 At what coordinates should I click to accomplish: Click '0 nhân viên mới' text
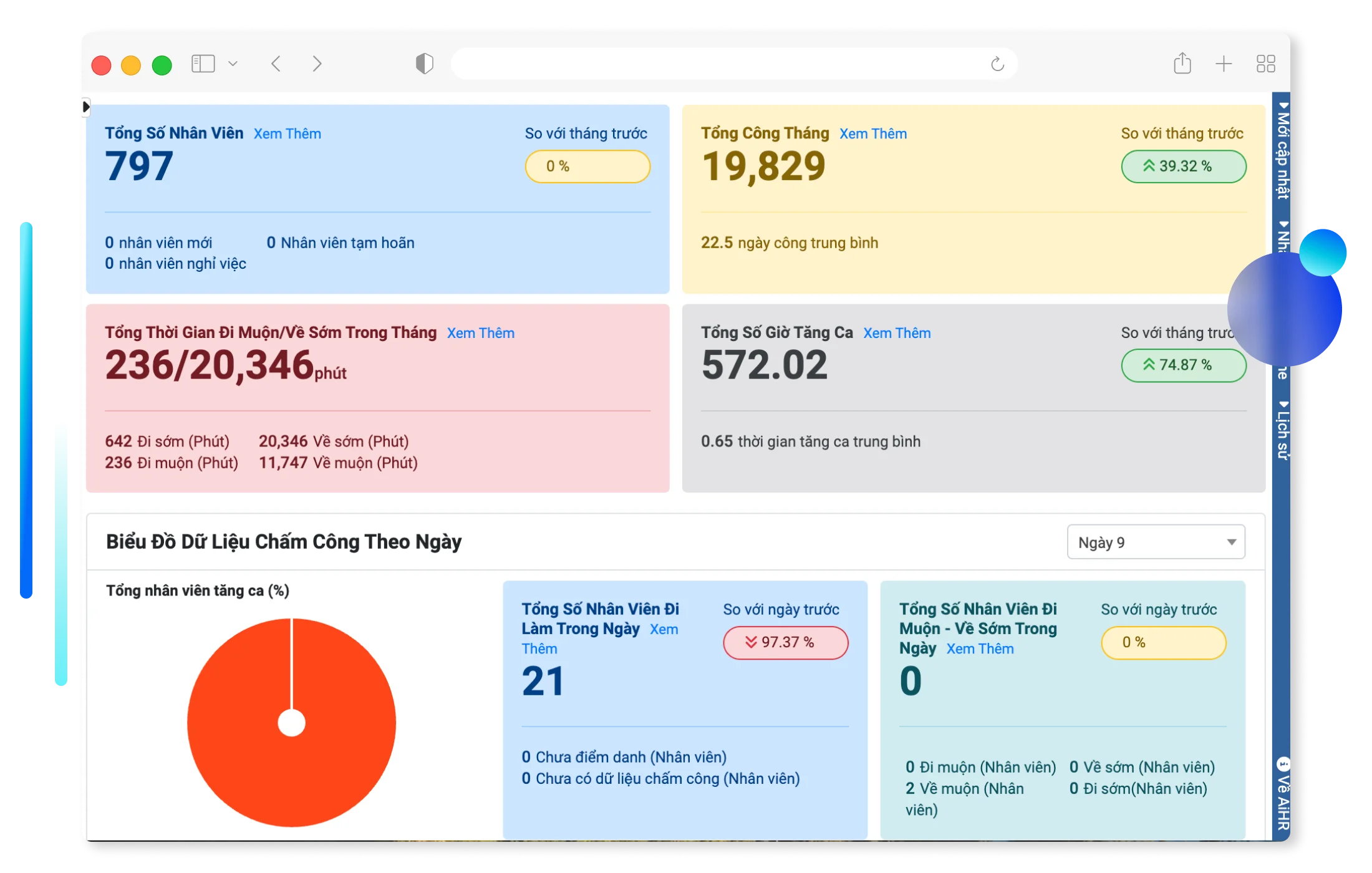pos(158,243)
